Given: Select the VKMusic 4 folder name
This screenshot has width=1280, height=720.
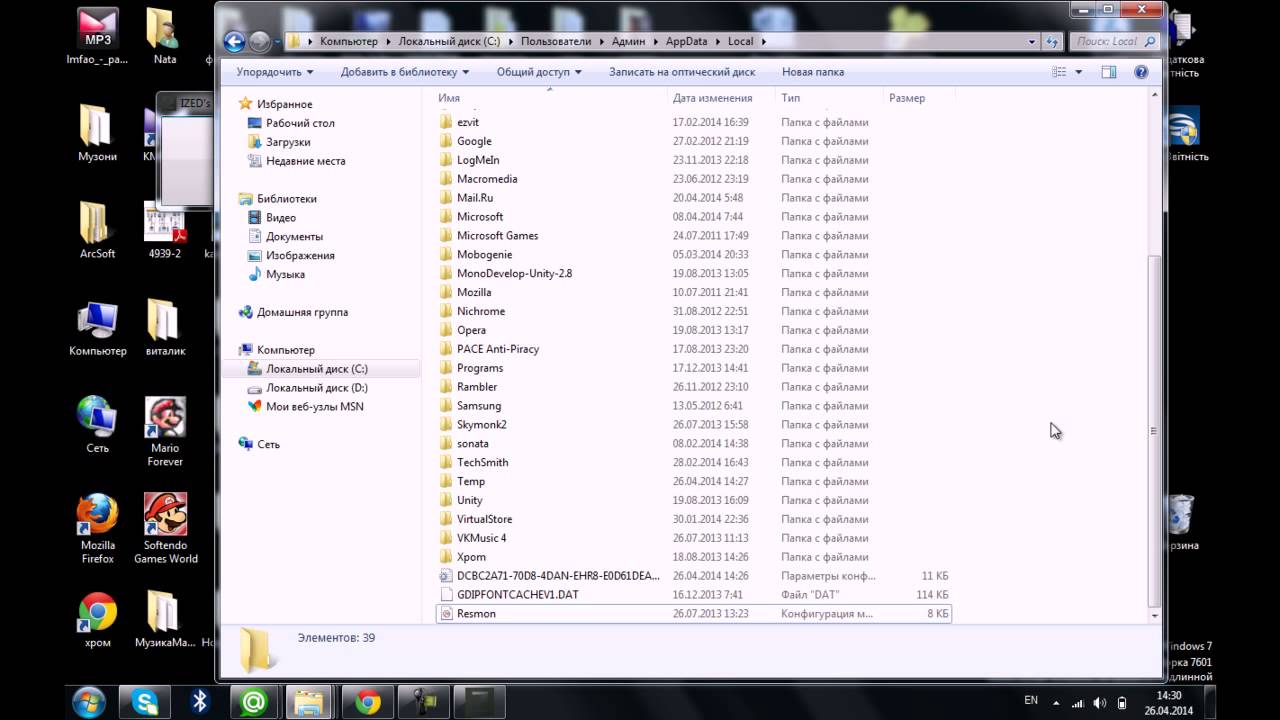Looking at the screenshot, I should pos(481,538).
